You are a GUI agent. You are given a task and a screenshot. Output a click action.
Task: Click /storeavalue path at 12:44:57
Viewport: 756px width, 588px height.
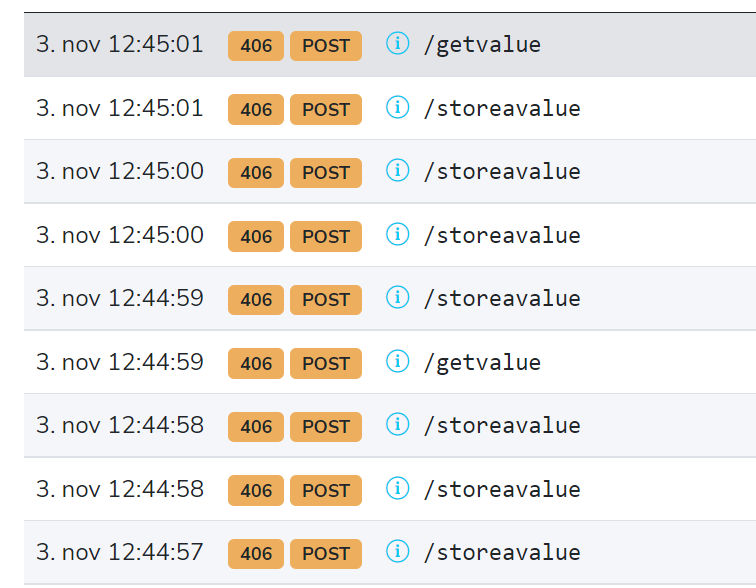[x=502, y=552]
